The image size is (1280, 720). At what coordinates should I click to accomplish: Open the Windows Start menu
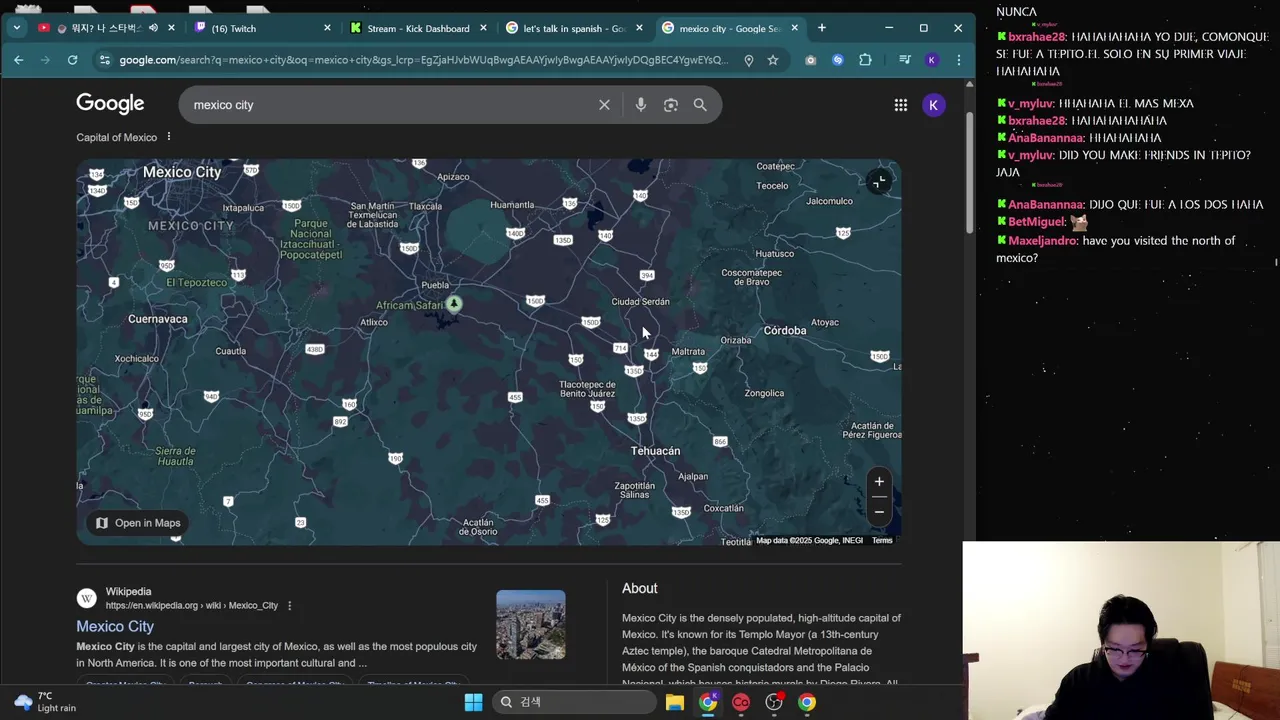pyautogui.click(x=473, y=702)
